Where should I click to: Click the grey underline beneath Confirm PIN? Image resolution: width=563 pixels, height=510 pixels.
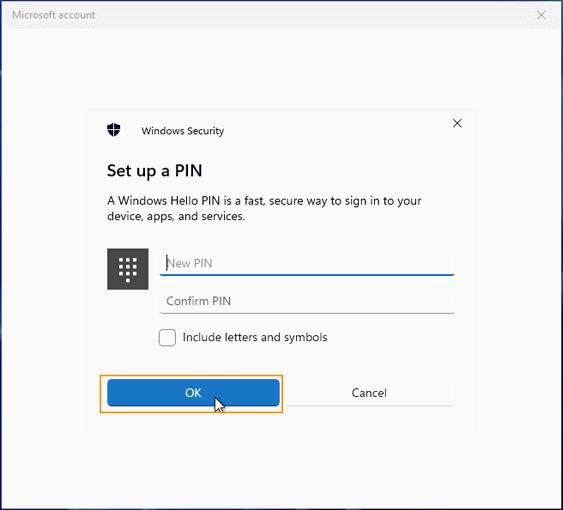tap(307, 313)
